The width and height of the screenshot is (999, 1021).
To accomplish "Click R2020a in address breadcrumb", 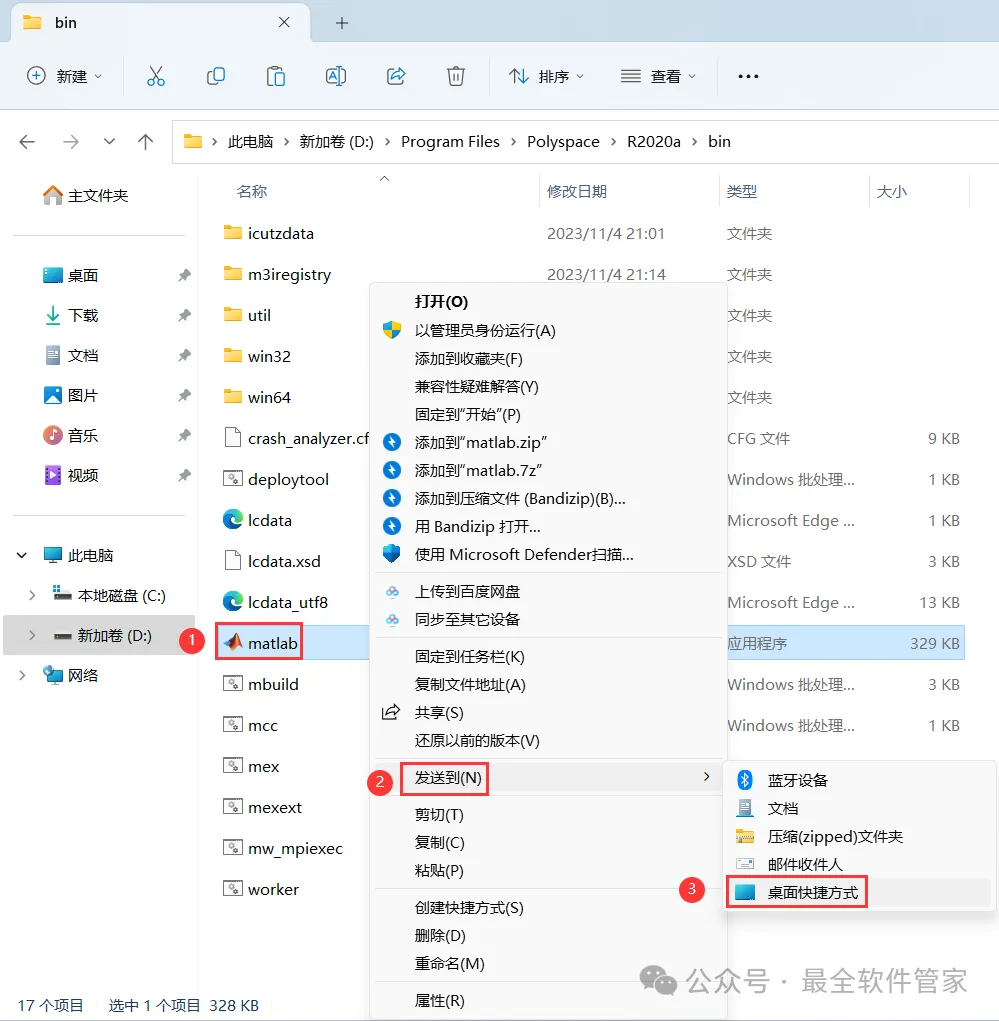I will [x=654, y=141].
